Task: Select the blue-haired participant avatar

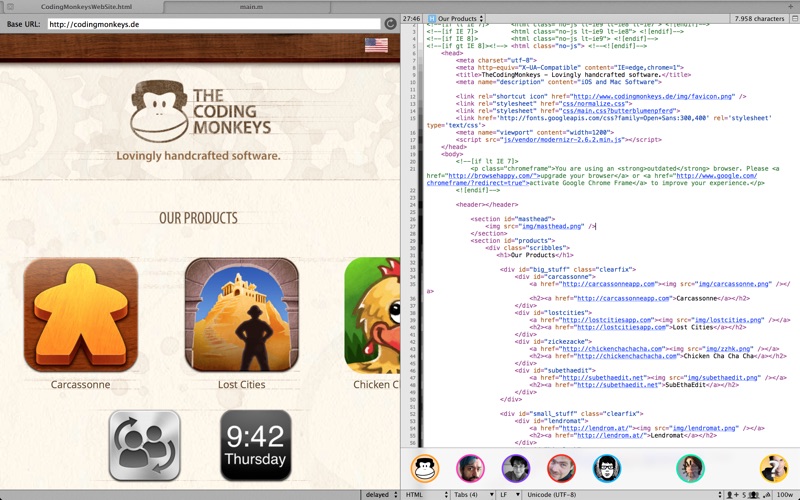Action: tap(470, 468)
